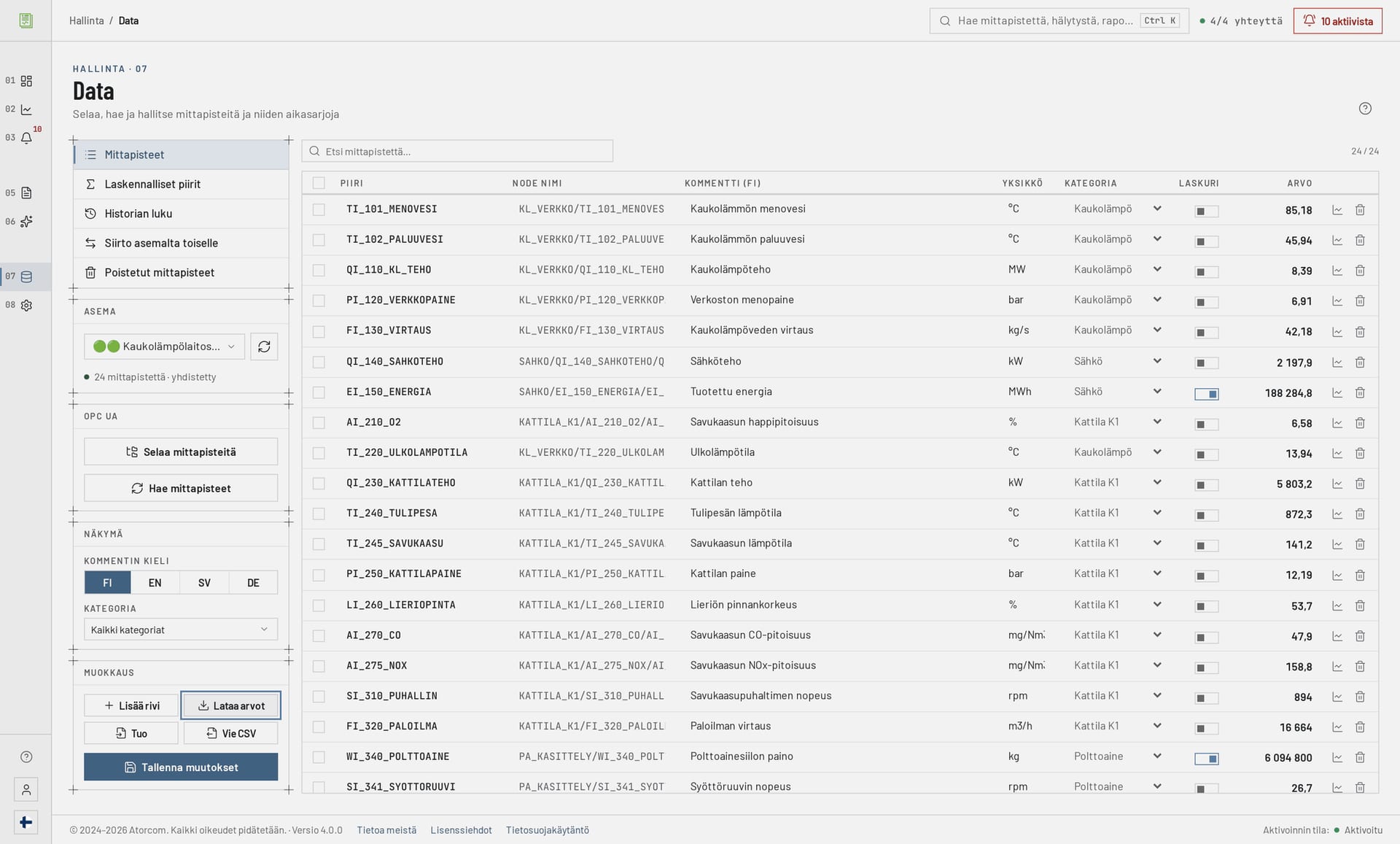Click Tallenna muutokset button
This screenshot has width=1400, height=844.
tap(181, 767)
